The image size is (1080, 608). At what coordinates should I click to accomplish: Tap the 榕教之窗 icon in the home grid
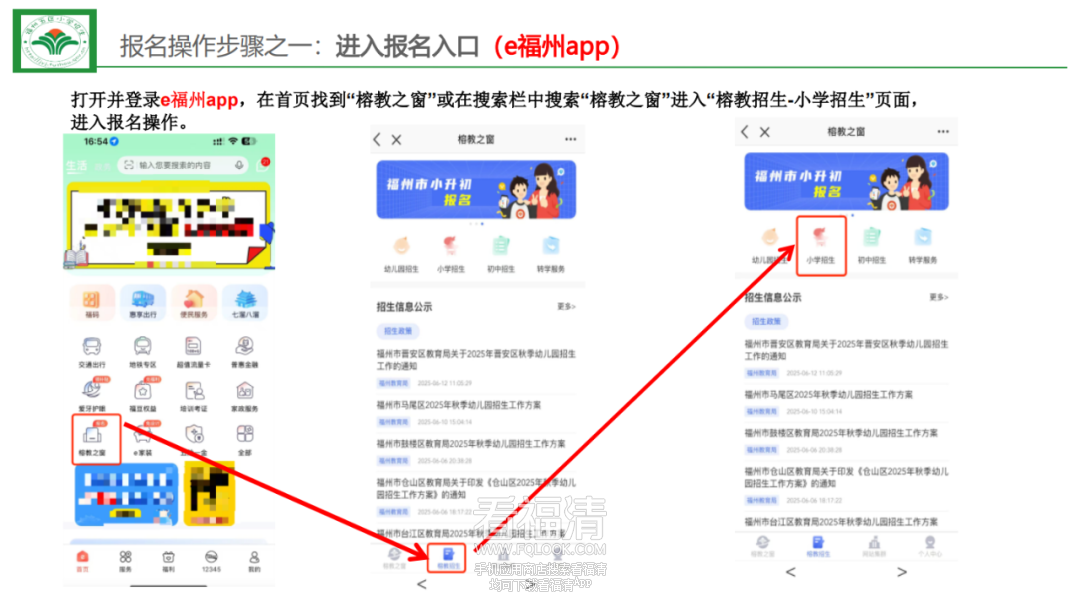click(x=90, y=435)
